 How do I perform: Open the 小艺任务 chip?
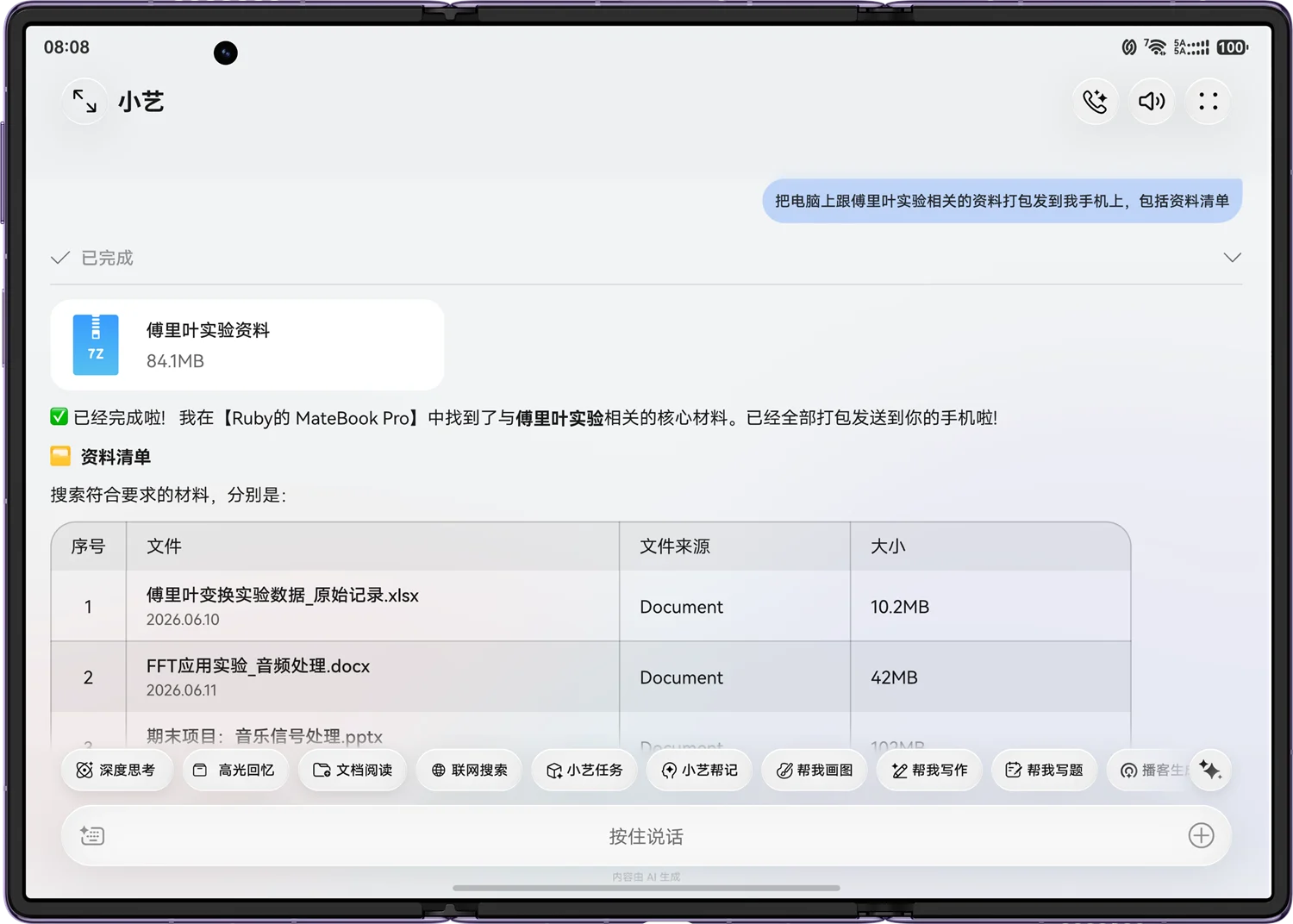584,770
